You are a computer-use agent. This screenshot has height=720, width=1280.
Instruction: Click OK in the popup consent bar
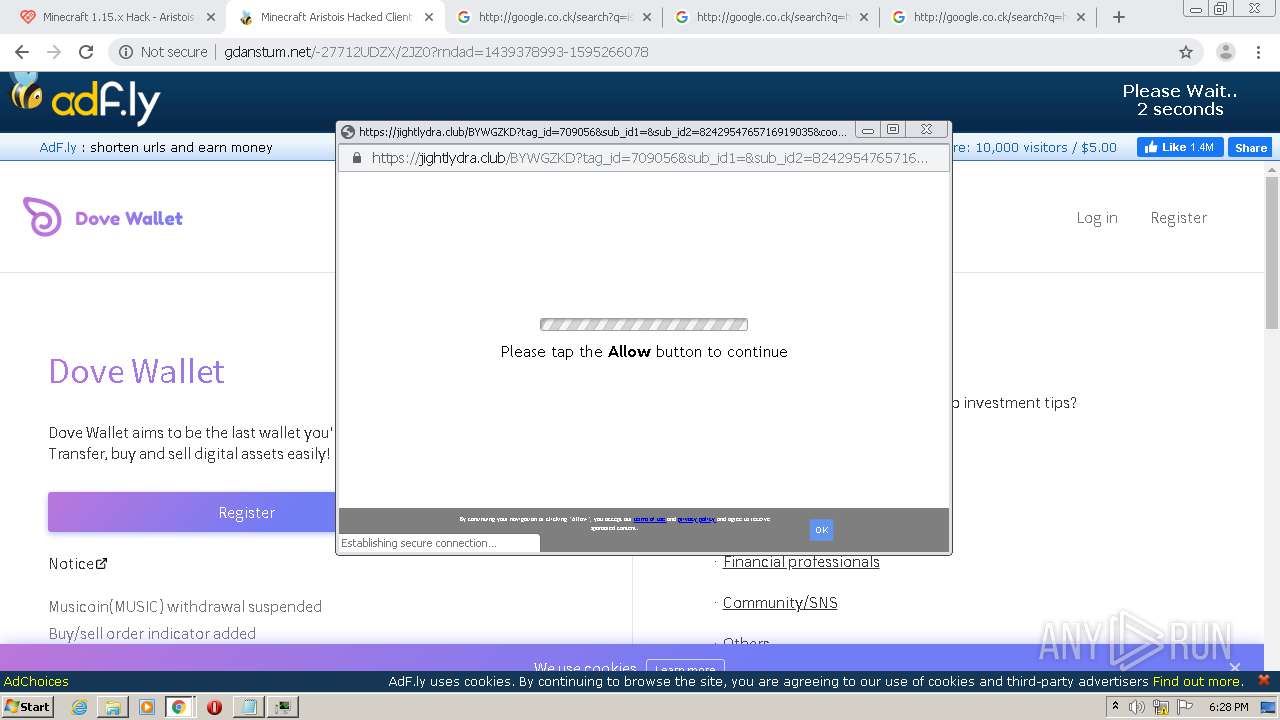(821, 530)
